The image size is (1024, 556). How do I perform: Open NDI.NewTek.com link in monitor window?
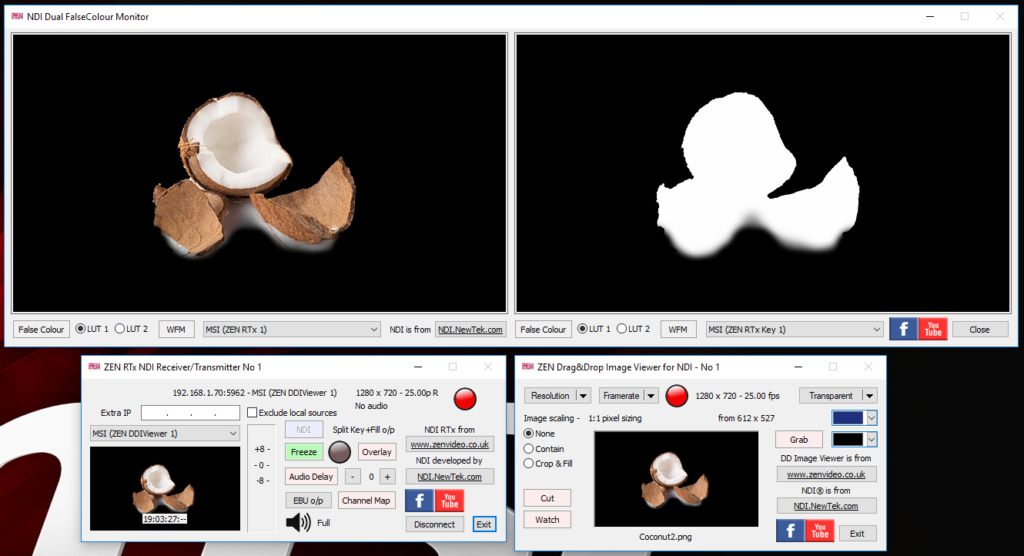pos(470,329)
